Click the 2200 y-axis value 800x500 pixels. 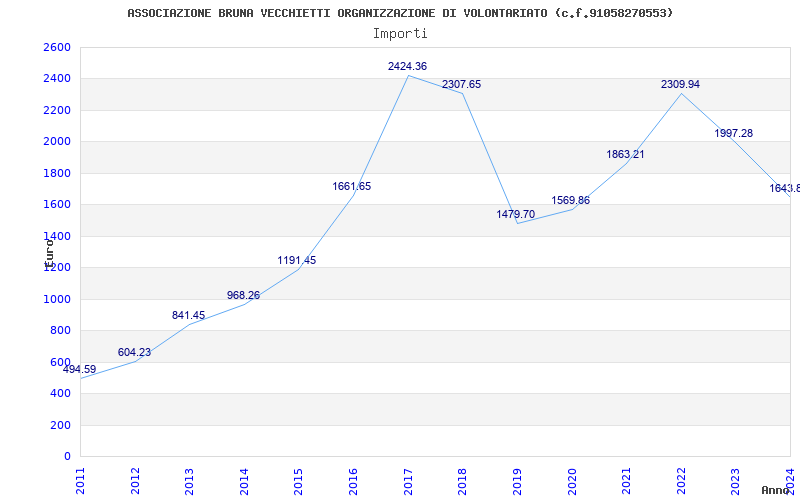pyautogui.click(x=57, y=110)
